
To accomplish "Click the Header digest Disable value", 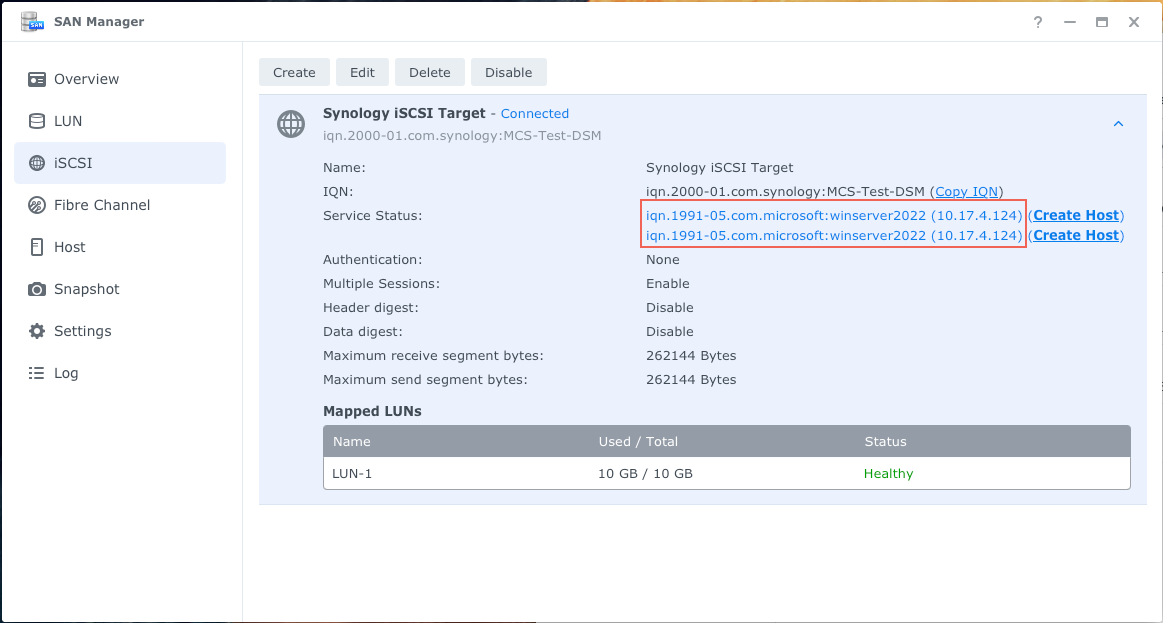I will 670,307.
